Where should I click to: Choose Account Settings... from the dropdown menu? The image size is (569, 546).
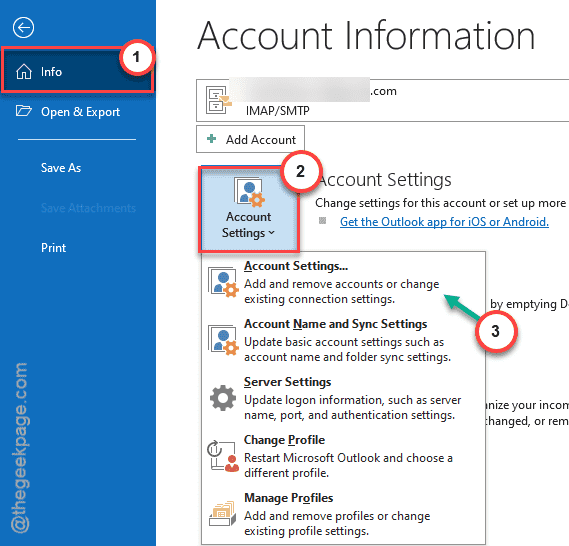(343, 283)
